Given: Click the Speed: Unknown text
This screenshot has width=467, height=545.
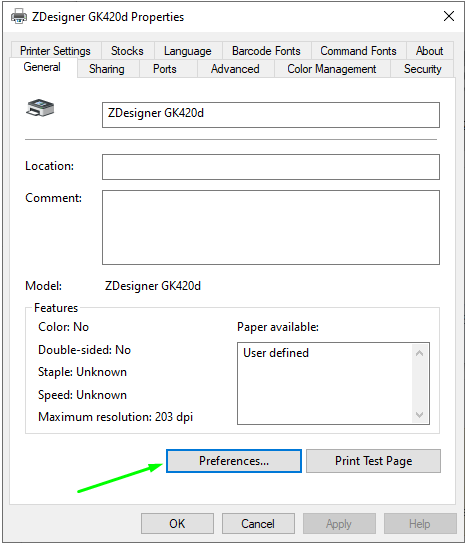Looking at the screenshot, I should [x=82, y=395].
